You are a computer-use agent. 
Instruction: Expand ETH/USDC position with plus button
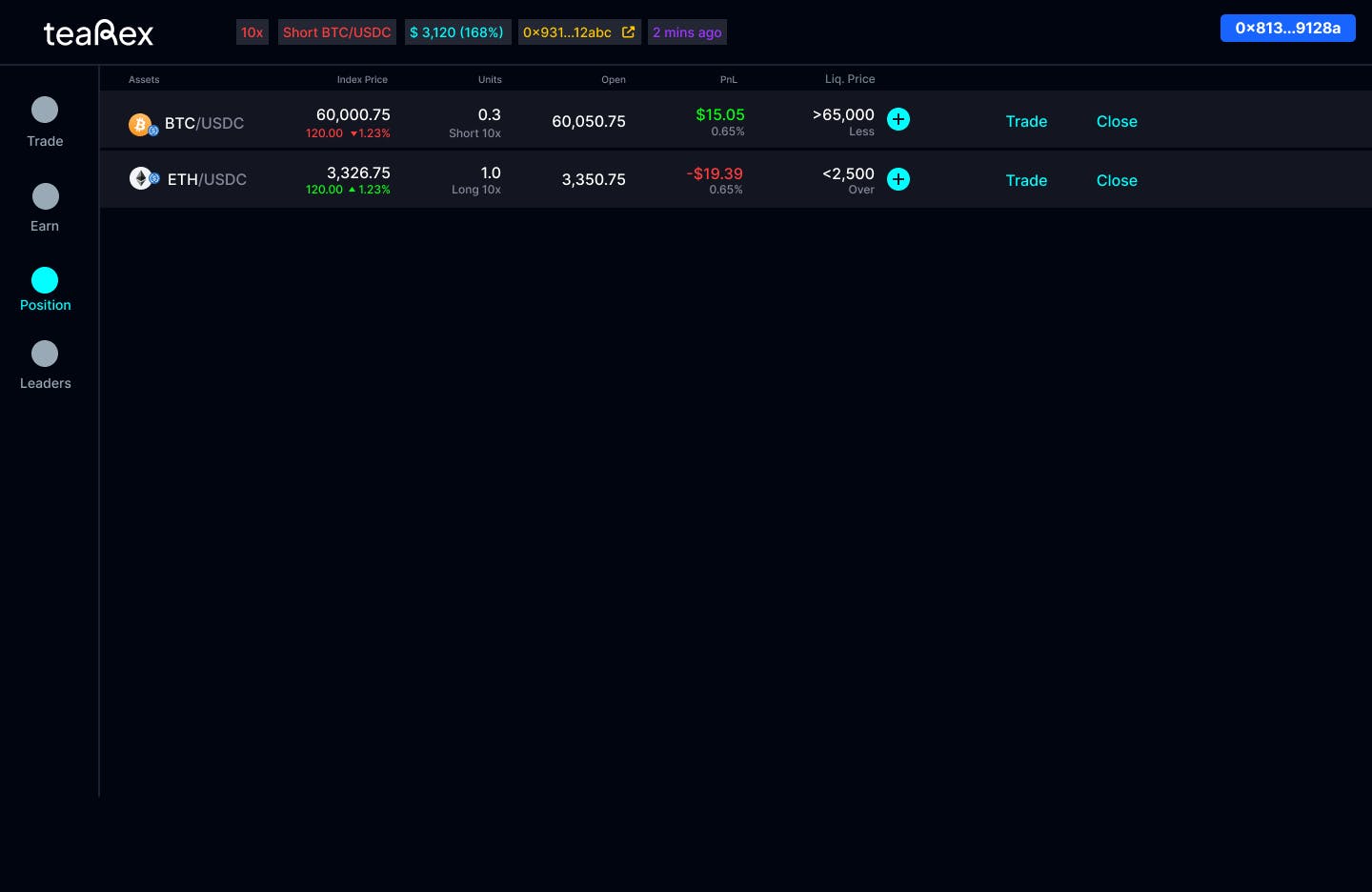[x=898, y=179]
